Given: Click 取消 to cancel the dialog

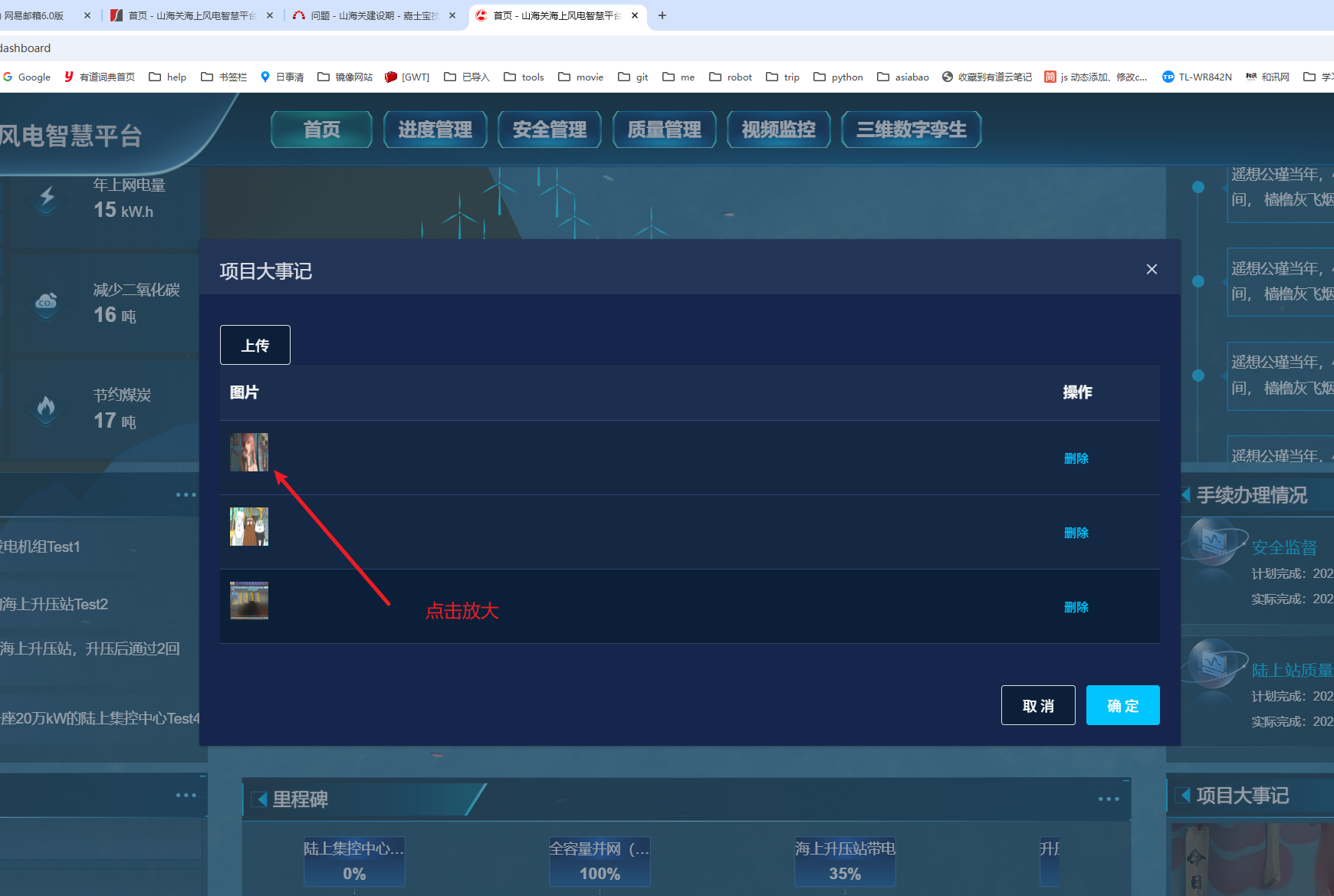Looking at the screenshot, I should 1038,705.
